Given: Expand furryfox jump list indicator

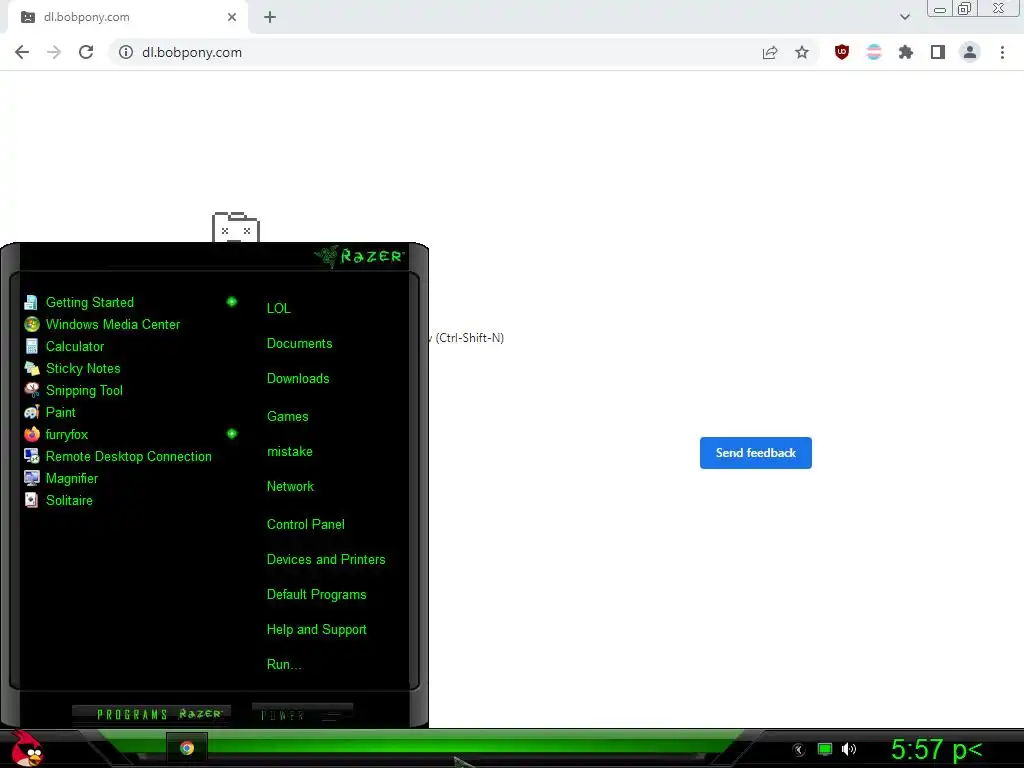Looking at the screenshot, I should [x=231, y=434].
